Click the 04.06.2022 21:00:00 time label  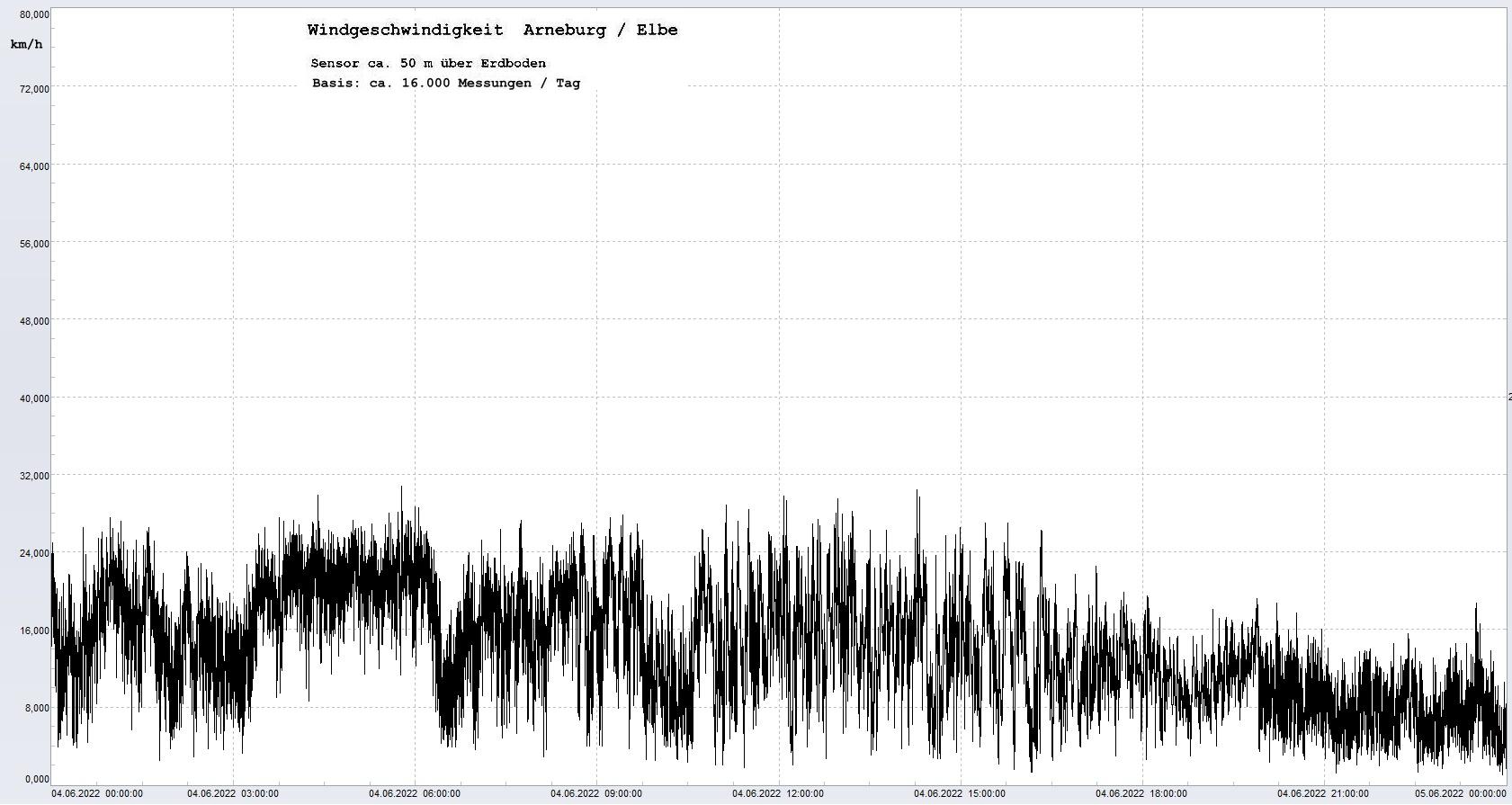coord(1323,793)
